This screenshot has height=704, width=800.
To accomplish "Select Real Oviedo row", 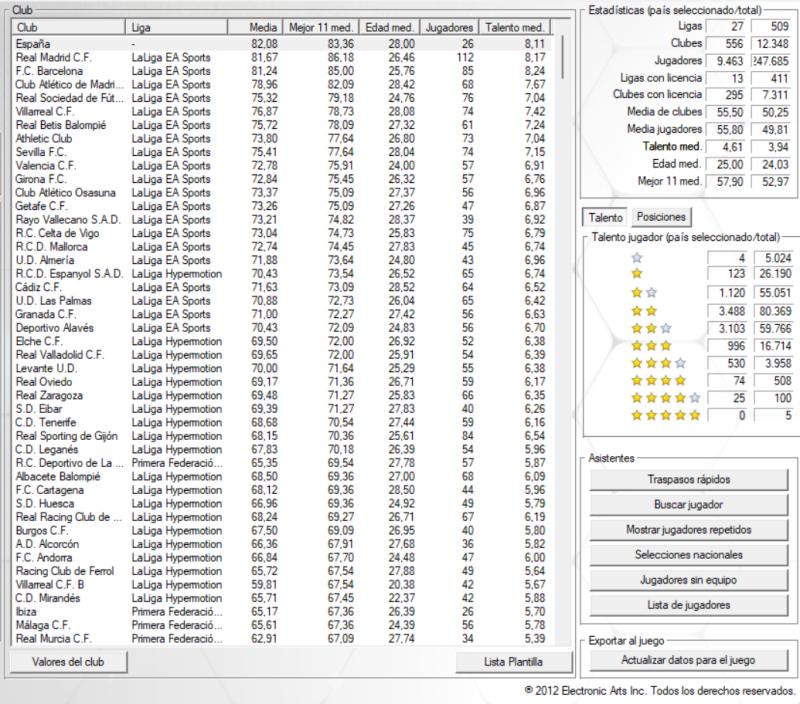I will tap(284, 382).
